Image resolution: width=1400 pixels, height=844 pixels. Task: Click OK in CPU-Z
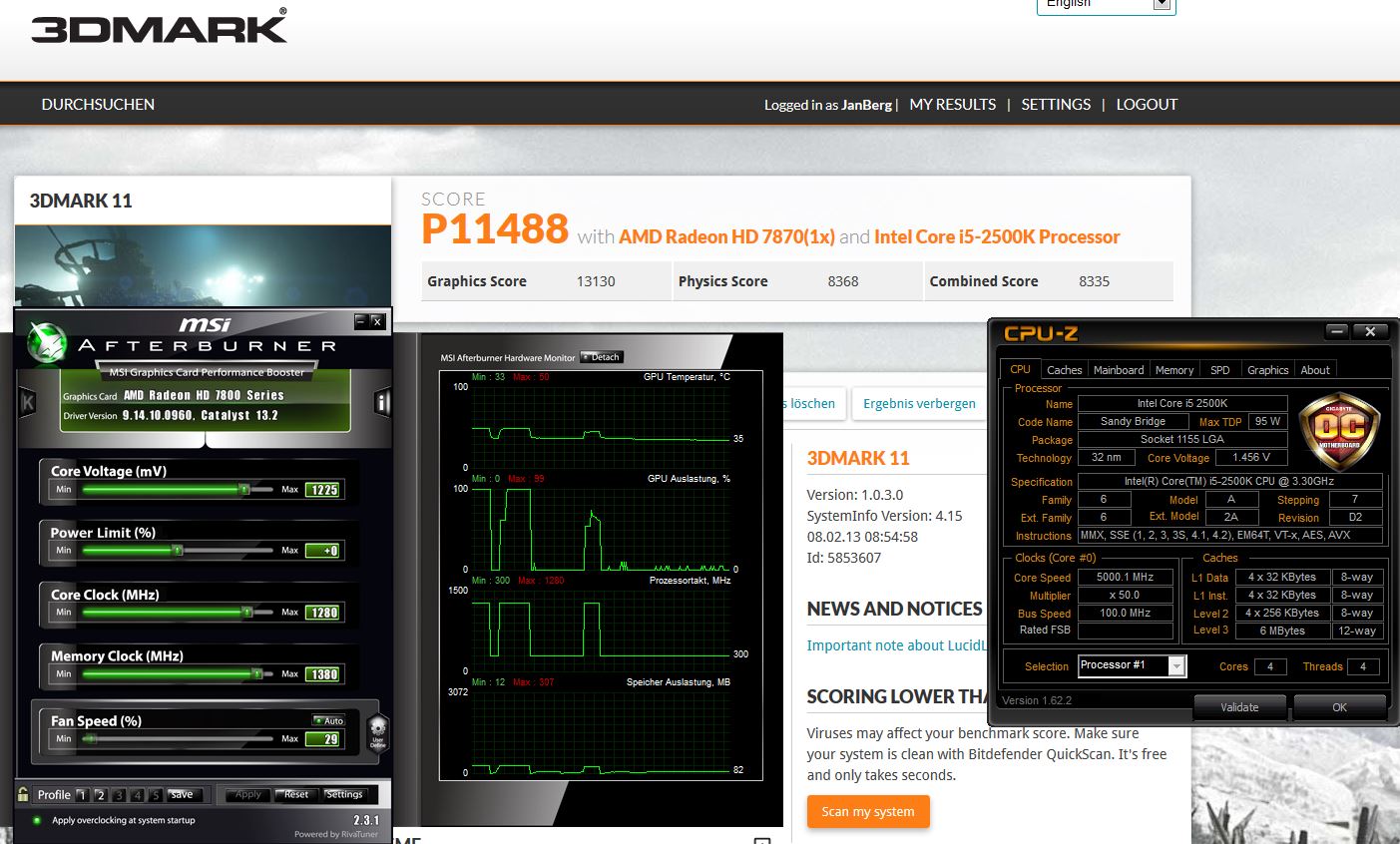point(1339,707)
